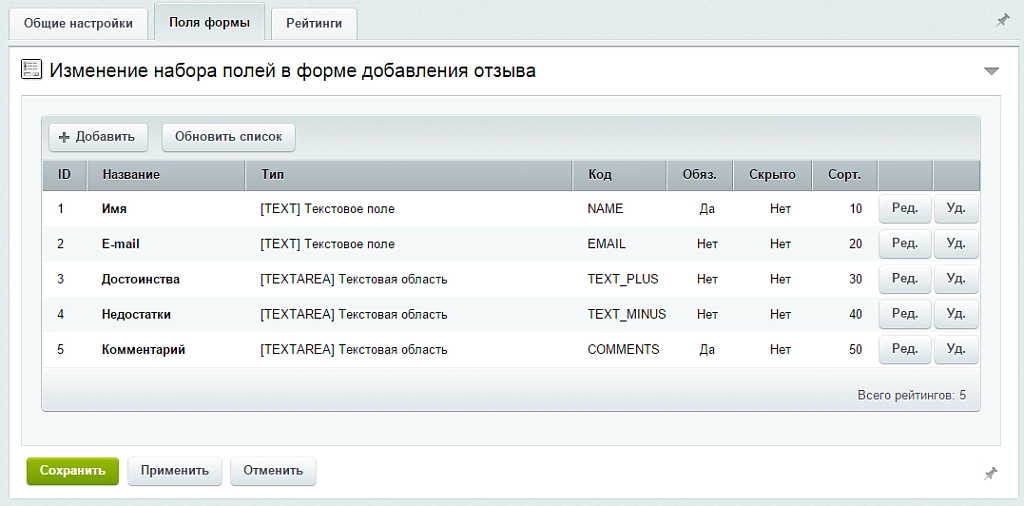The image size is (1024, 506).
Task: Click the plus Добавить button
Action: (98, 137)
